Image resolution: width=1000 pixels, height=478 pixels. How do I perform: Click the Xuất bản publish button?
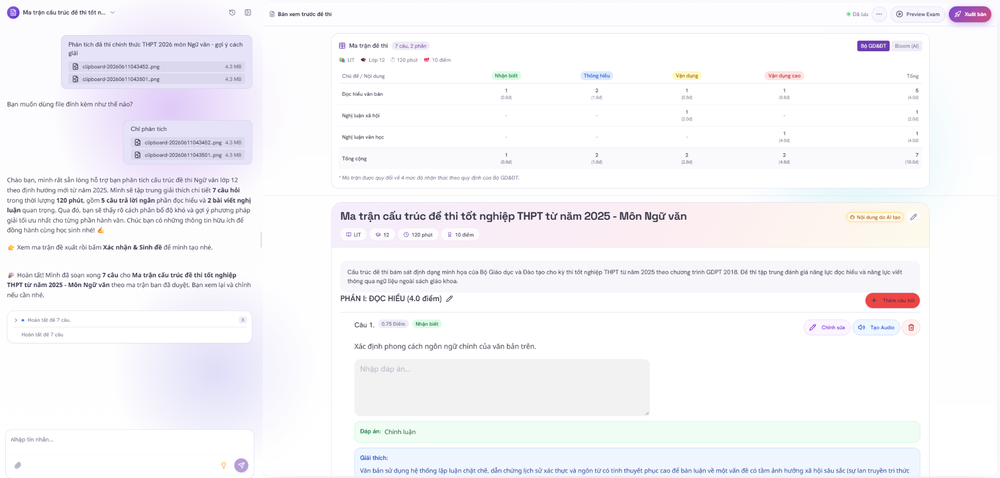coord(969,14)
